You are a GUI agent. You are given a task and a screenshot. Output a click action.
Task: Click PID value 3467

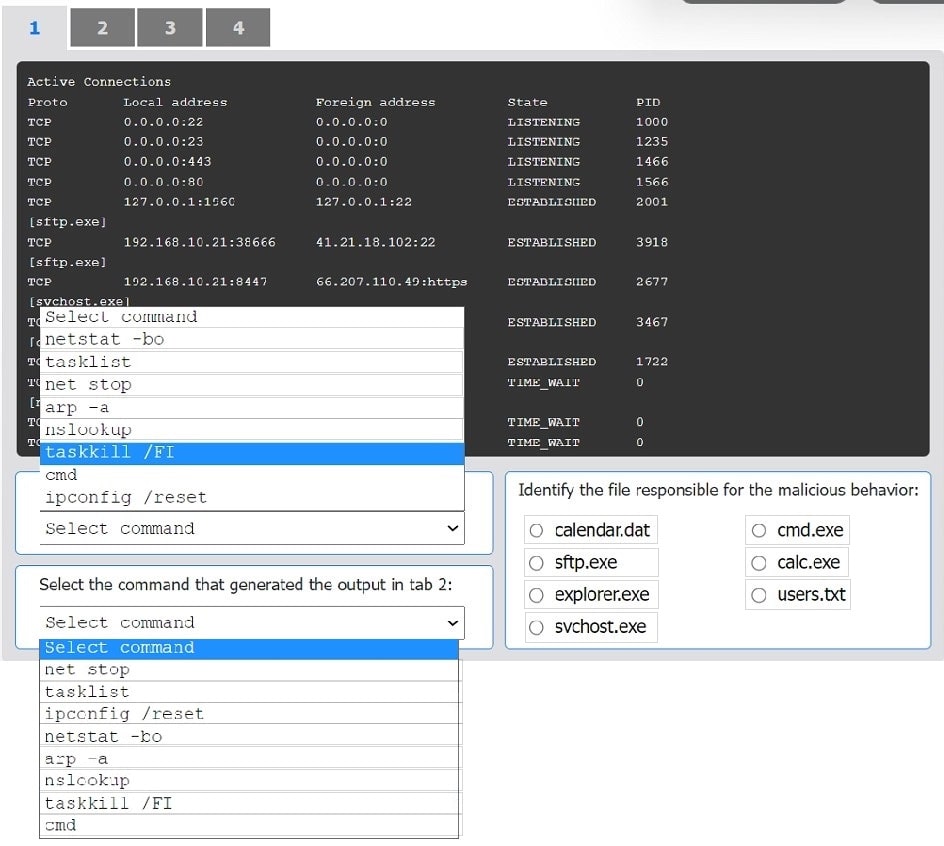coord(652,323)
